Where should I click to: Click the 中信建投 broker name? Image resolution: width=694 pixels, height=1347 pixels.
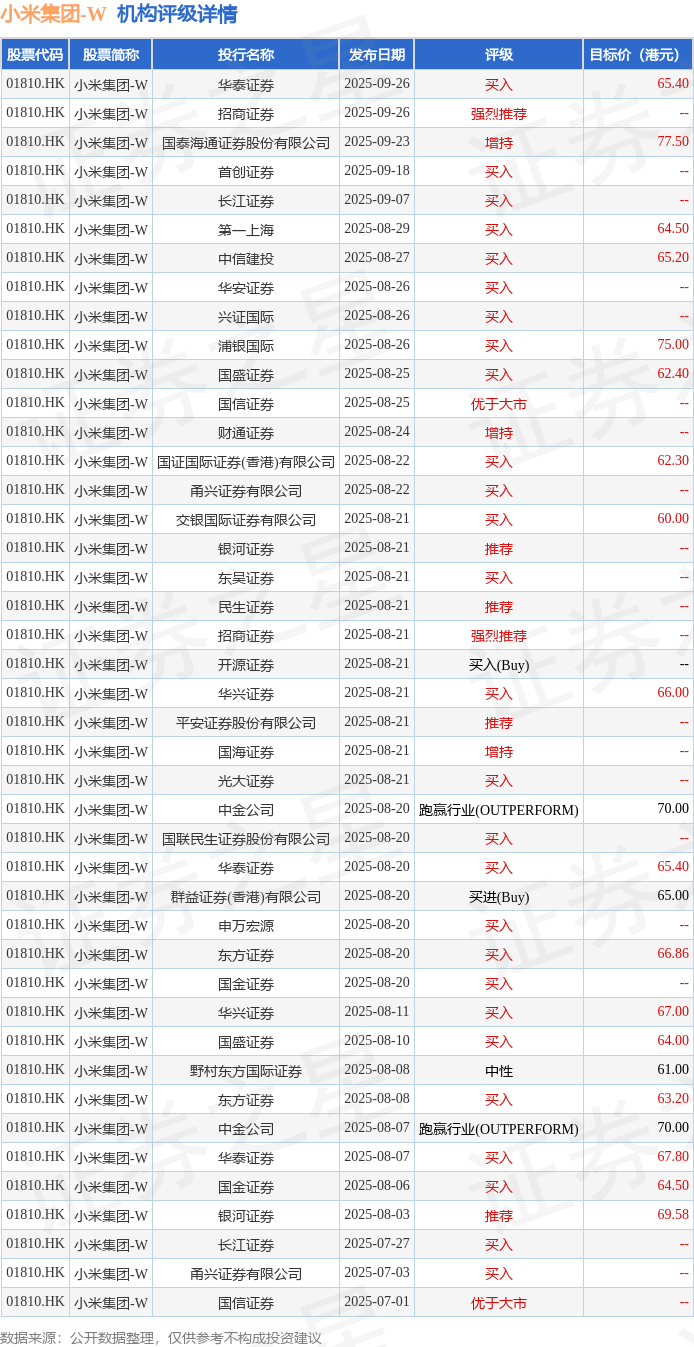tap(246, 259)
